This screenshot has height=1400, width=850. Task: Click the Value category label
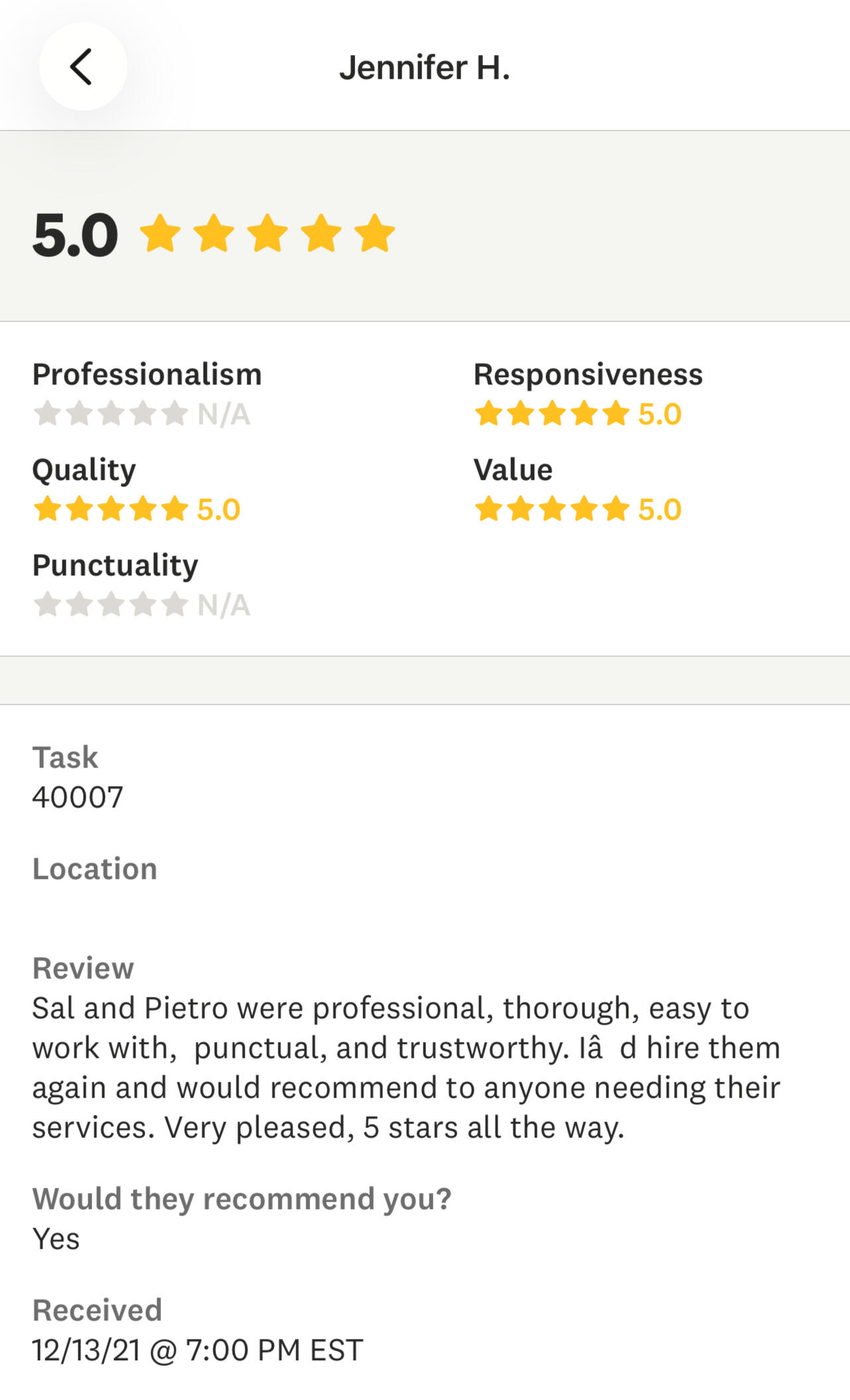tap(513, 470)
